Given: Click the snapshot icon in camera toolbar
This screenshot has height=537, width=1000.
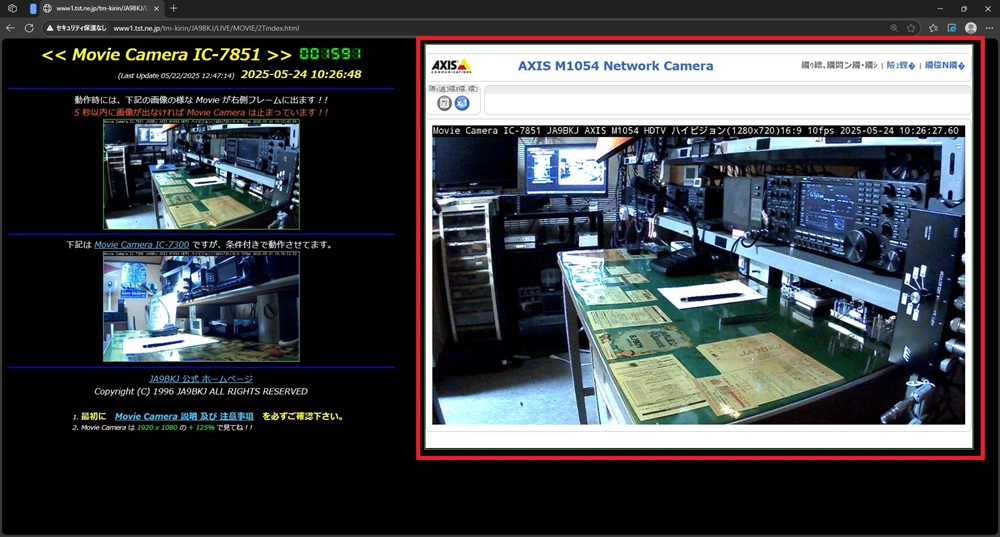Looking at the screenshot, I should click(445, 103).
